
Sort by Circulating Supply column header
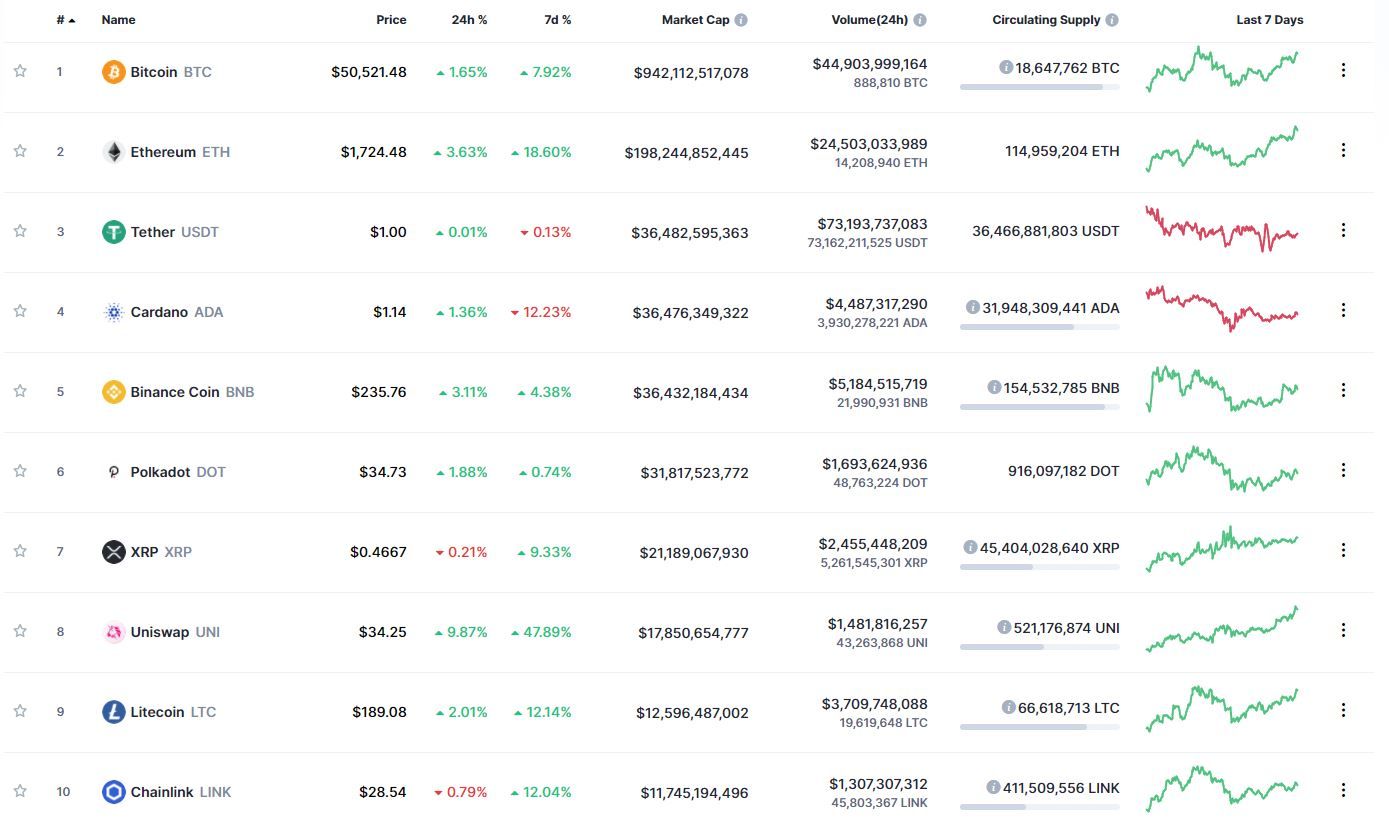pos(1046,20)
